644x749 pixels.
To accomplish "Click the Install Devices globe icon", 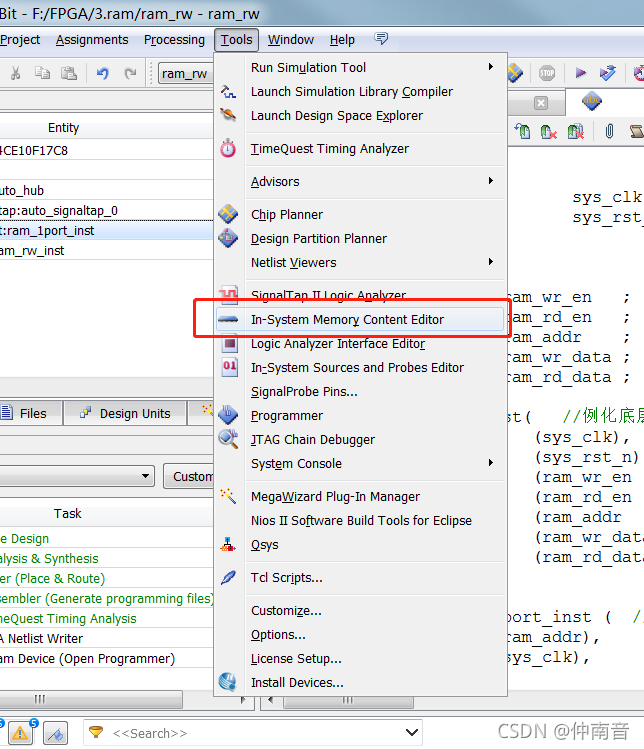I will coord(228,682).
